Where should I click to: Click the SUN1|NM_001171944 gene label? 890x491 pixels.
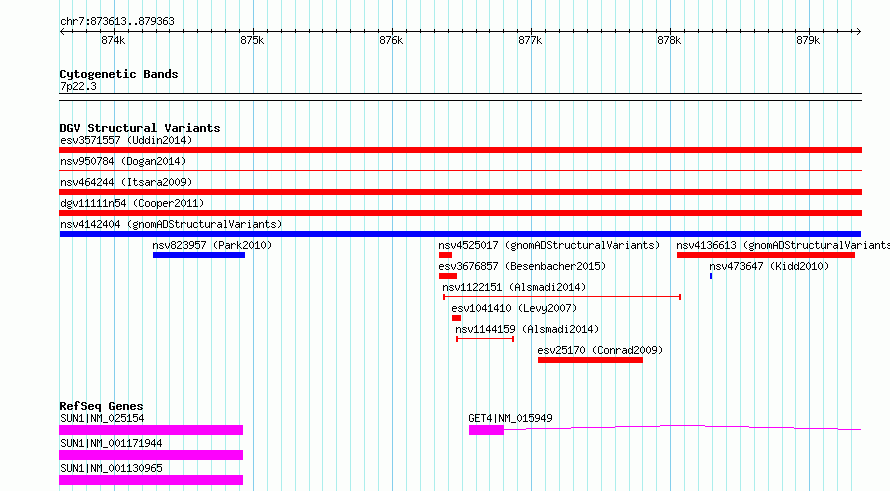(111, 443)
